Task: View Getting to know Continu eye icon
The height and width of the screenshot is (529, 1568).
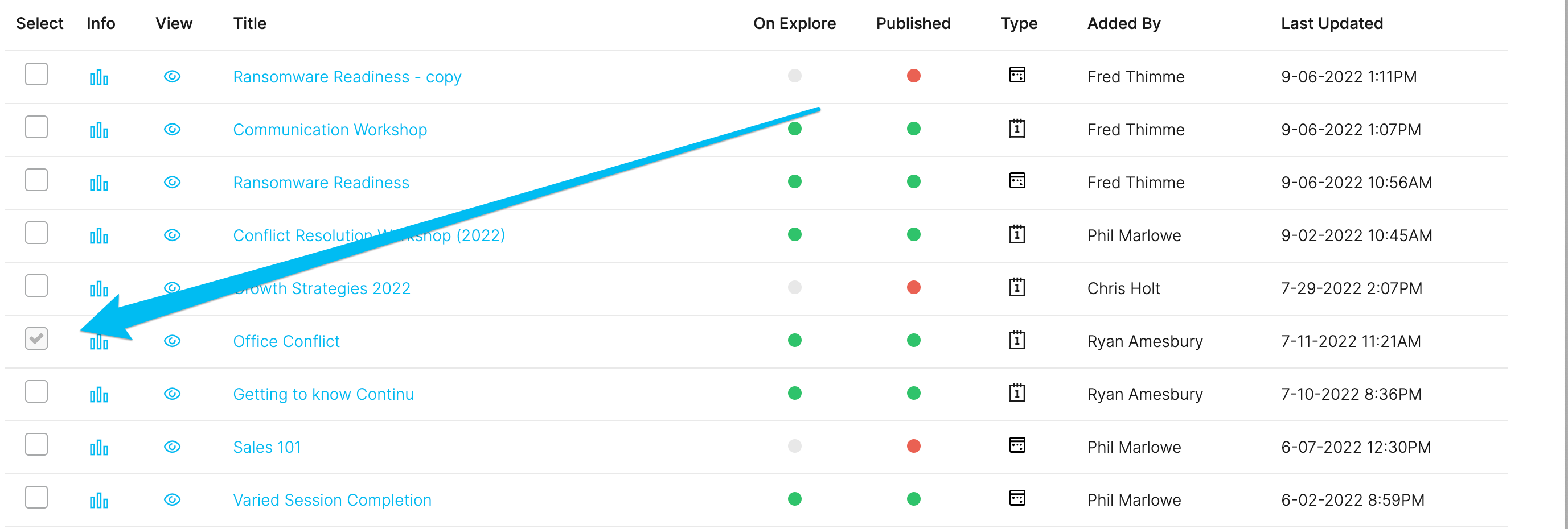Action: [x=173, y=394]
